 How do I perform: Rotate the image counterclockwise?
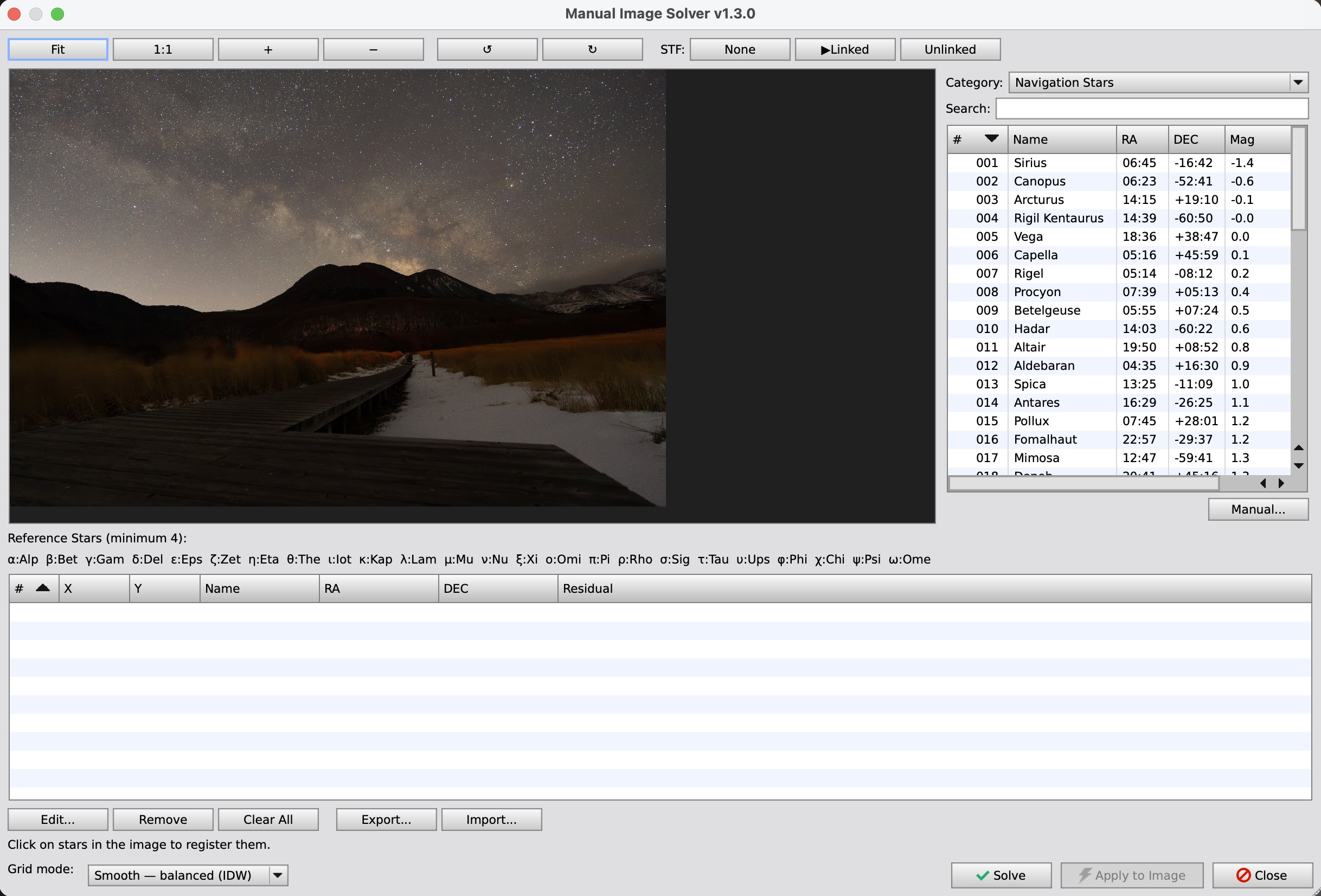coord(486,49)
